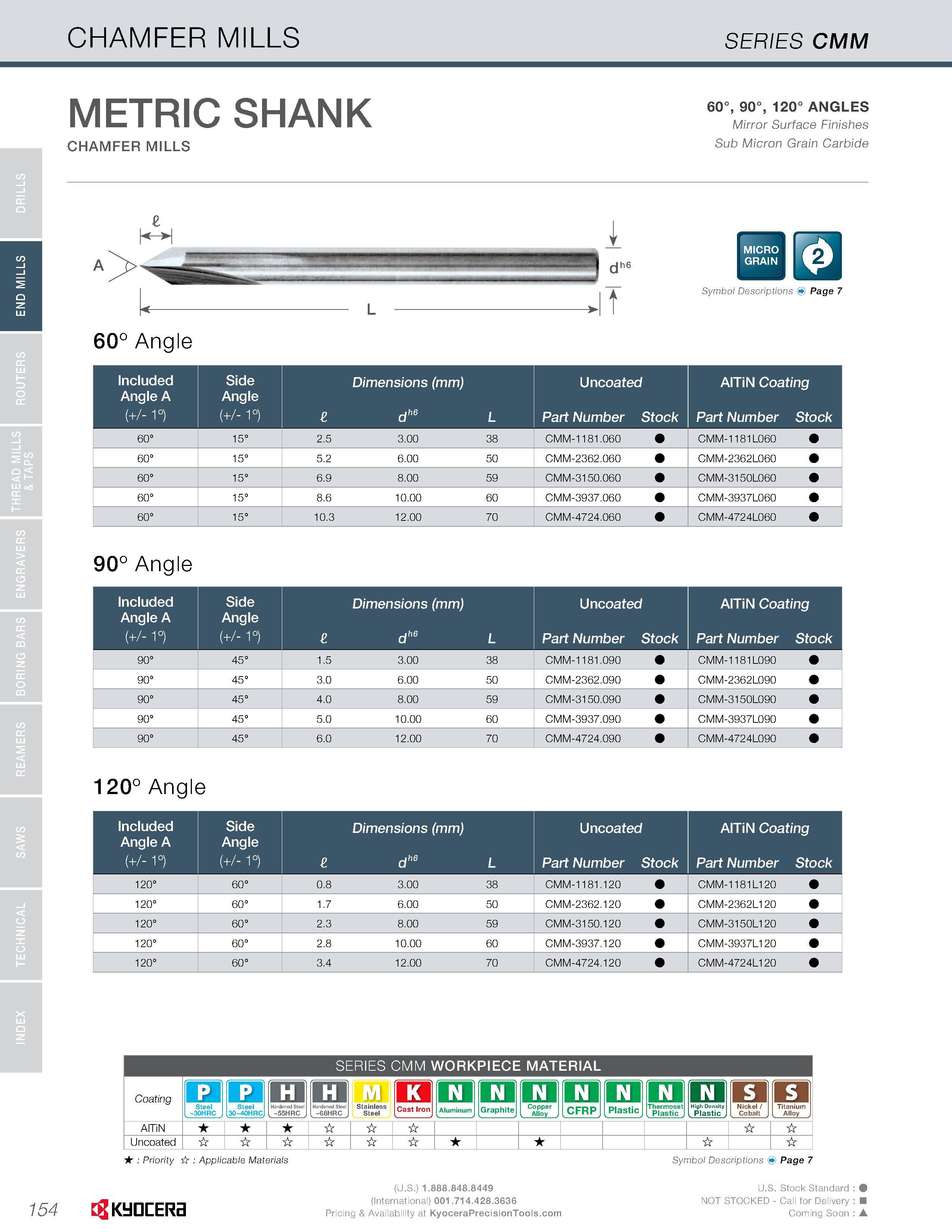Image resolution: width=952 pixels, height=1232 pixels.
Task: Click the 60° Angle section heading
Action: click(x=143, y=341)
